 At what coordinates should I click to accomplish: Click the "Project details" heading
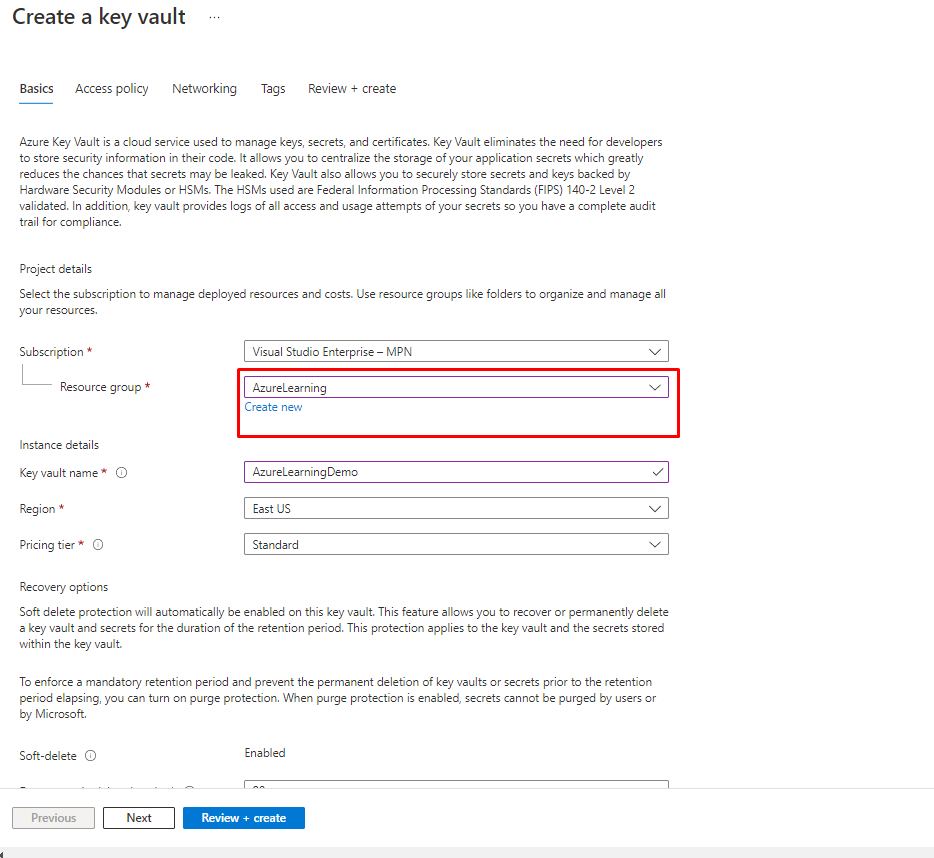[56, 269]
